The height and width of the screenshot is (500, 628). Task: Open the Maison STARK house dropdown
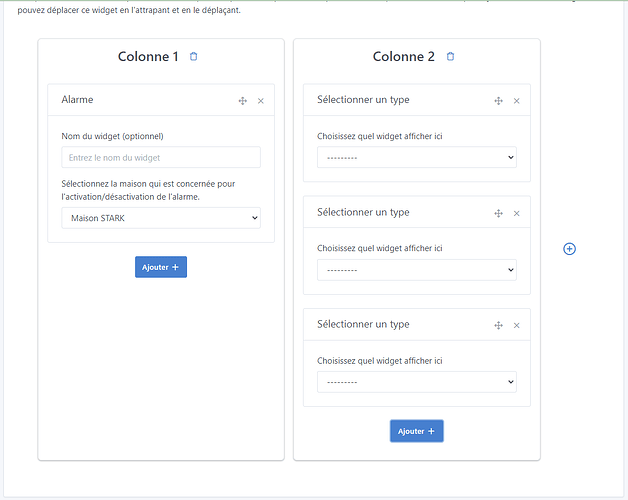click(x=160, y=218)
